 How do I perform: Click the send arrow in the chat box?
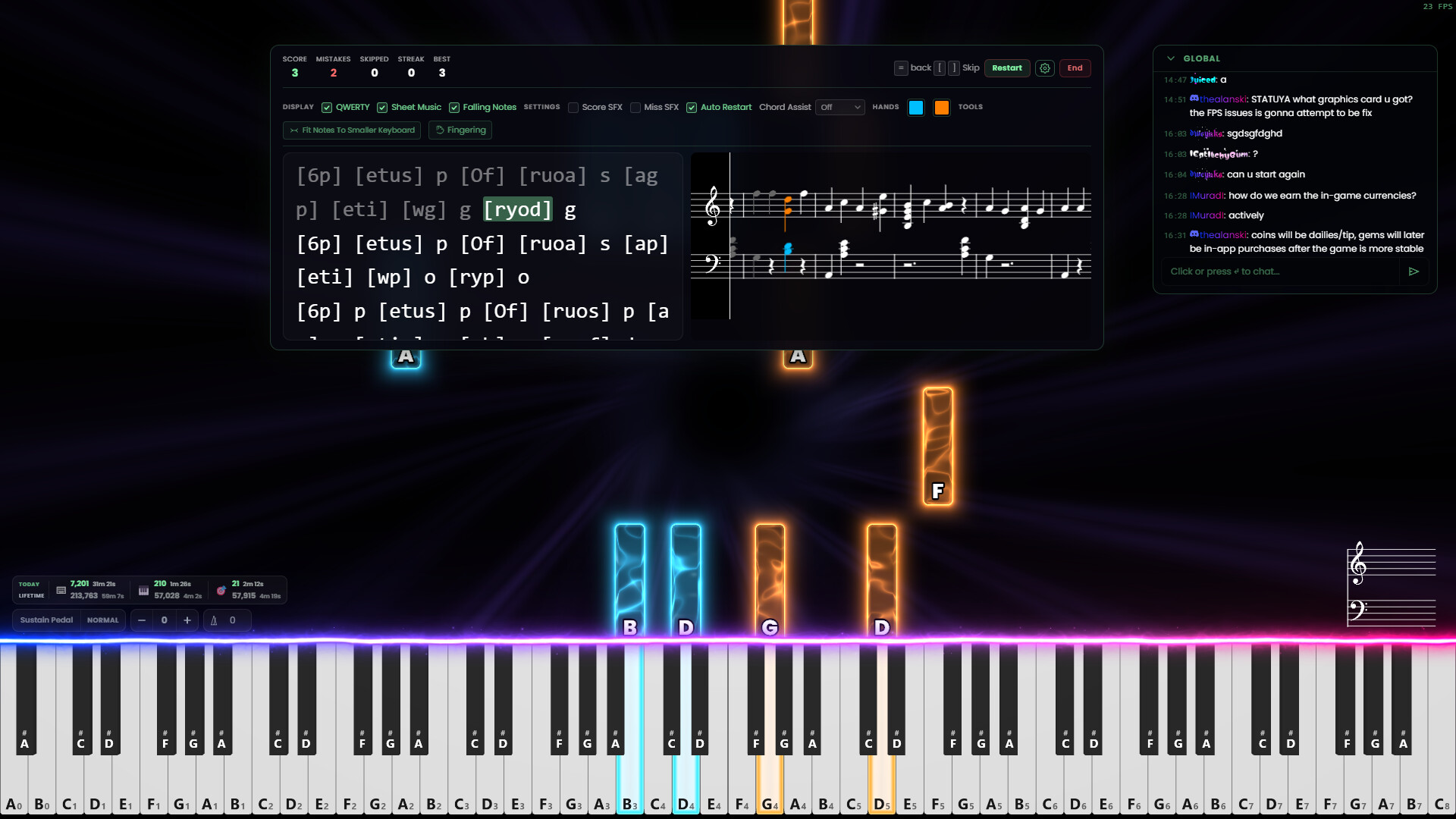click(1414, 271)
